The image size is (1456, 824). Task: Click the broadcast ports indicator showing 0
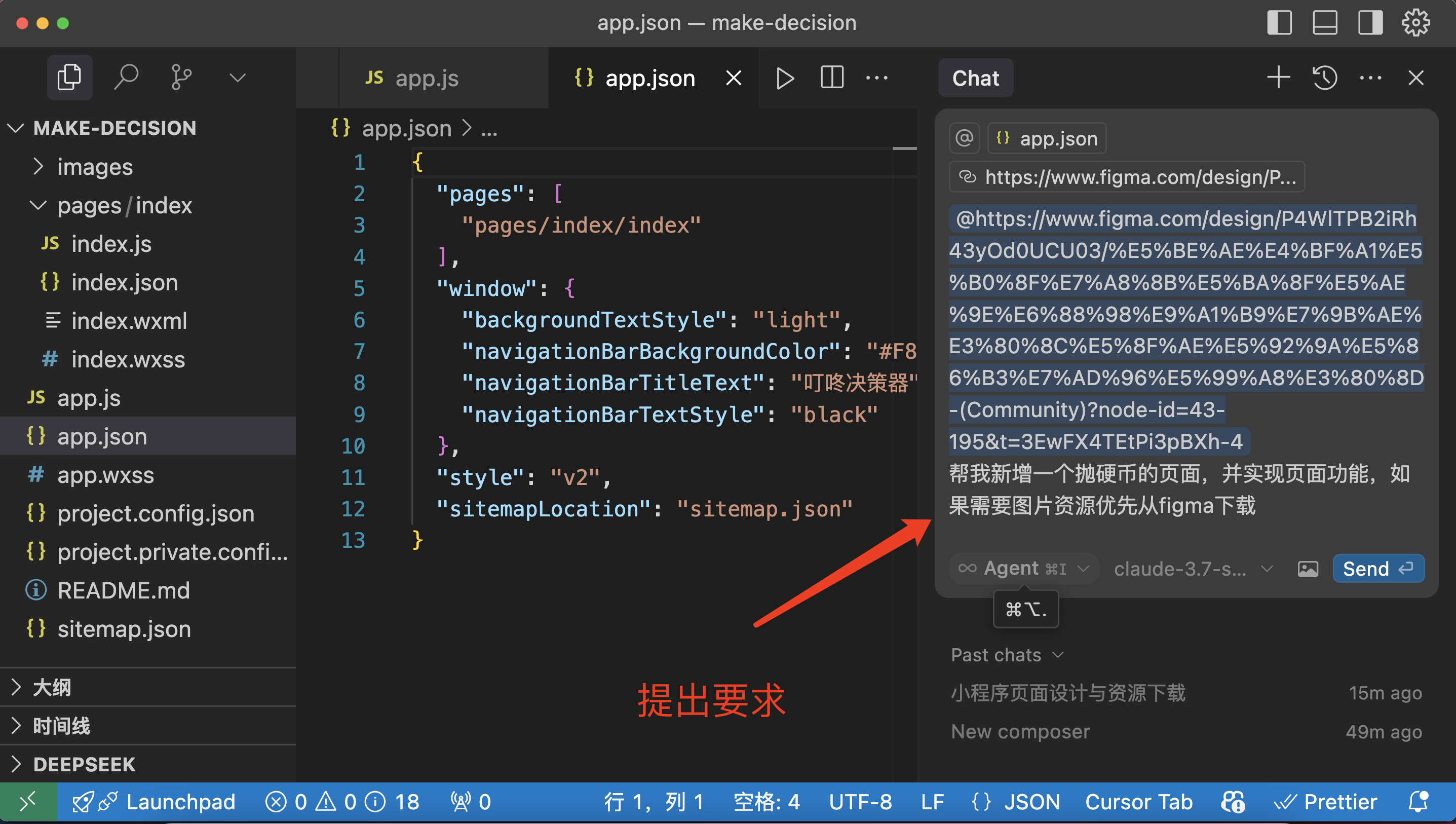pyautogui.click(x=471, y=802)
